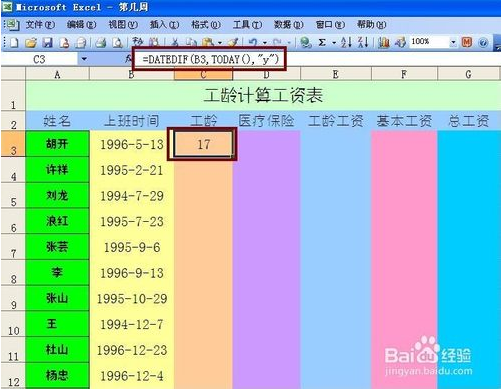Select column F header
This screenshot has width=501, height=389.
click(x=404, y=74)
